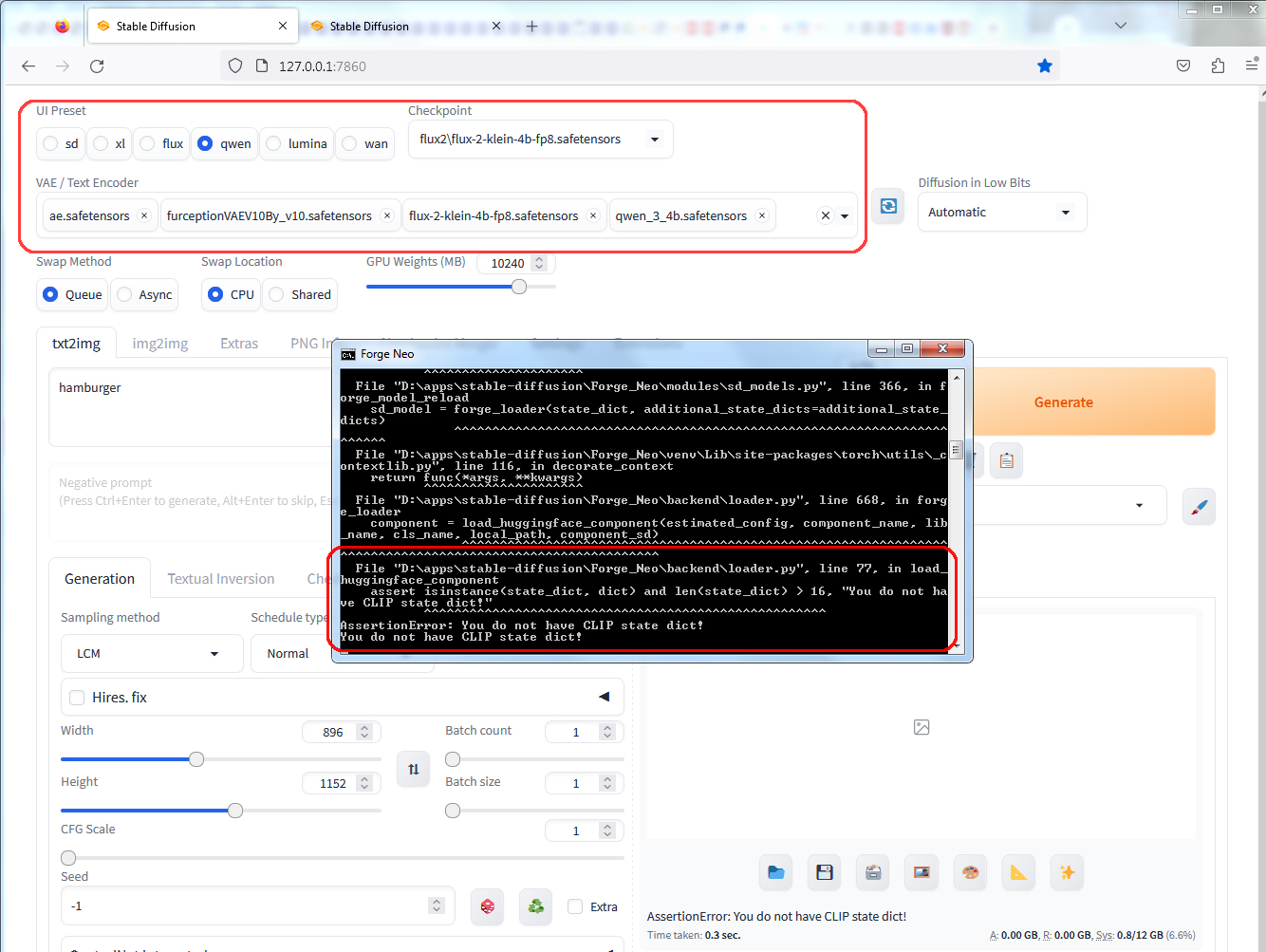Switch to the Extras tab
1266x952 pixels.
[239, 344]
